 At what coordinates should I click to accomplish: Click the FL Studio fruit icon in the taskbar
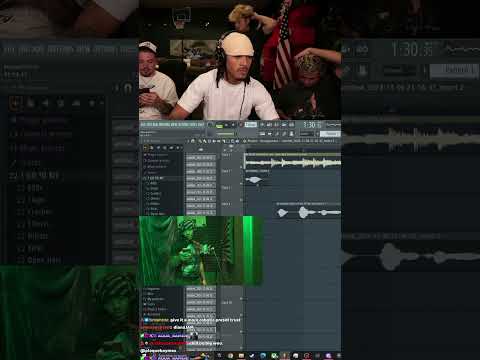point(284,356)
